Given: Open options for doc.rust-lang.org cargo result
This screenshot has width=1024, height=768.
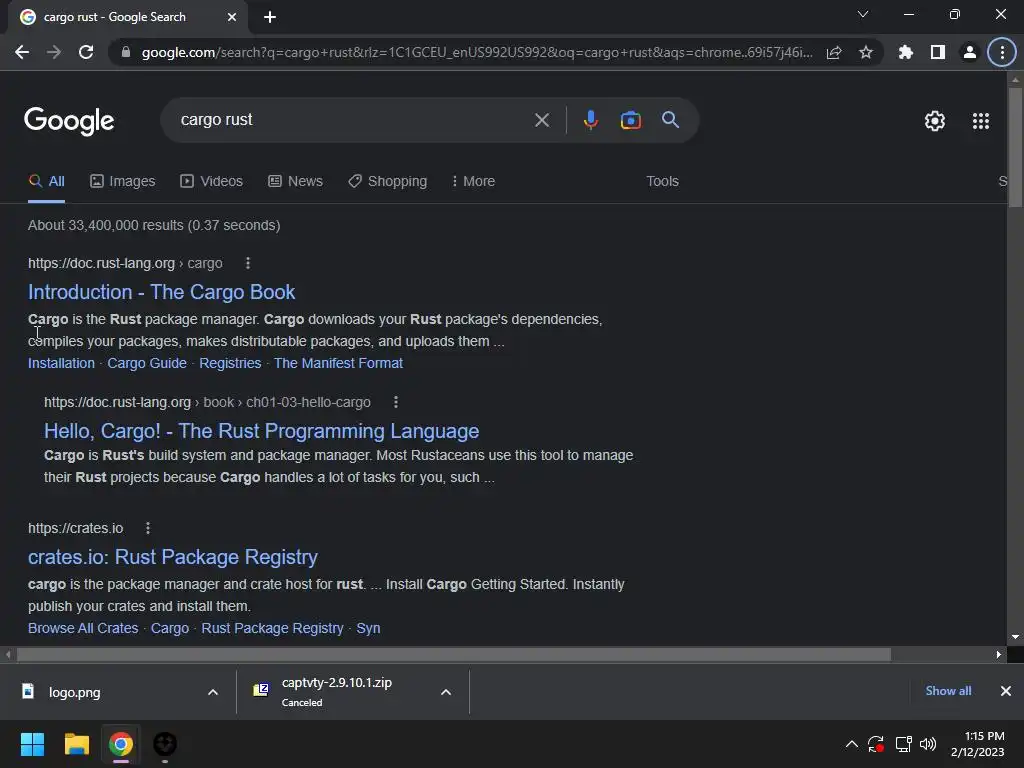Looking at the screenshot, I should [x=248, y=263].
